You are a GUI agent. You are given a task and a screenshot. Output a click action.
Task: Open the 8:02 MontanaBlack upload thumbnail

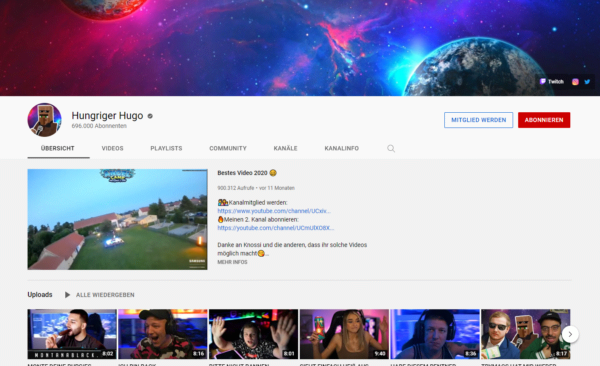(72, 334)
